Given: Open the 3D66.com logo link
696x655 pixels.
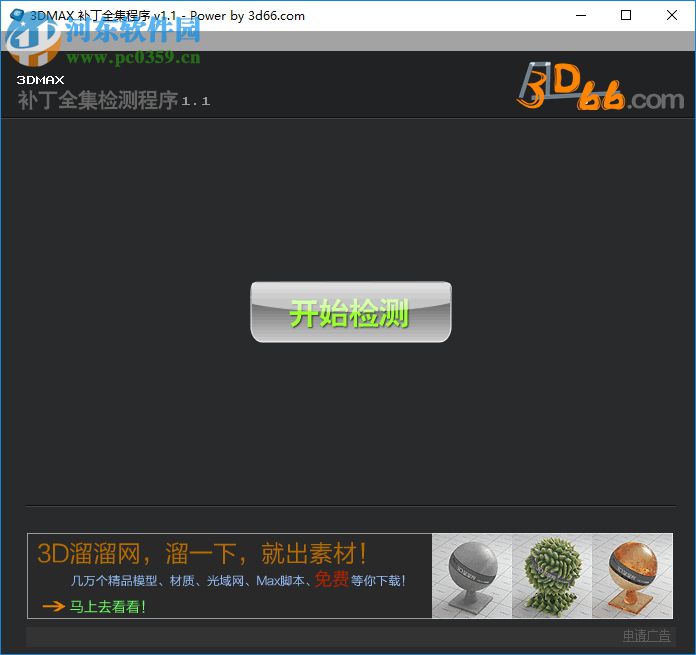Looking at the screenshot, I should [x=601, y=86].
